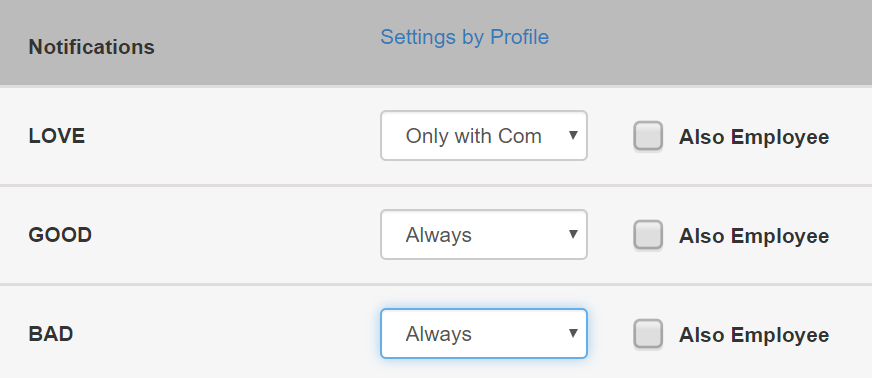This screenshot has height=378, width=872.
Task: Select the LOVE row label
Action: click(x=57, y=136)
